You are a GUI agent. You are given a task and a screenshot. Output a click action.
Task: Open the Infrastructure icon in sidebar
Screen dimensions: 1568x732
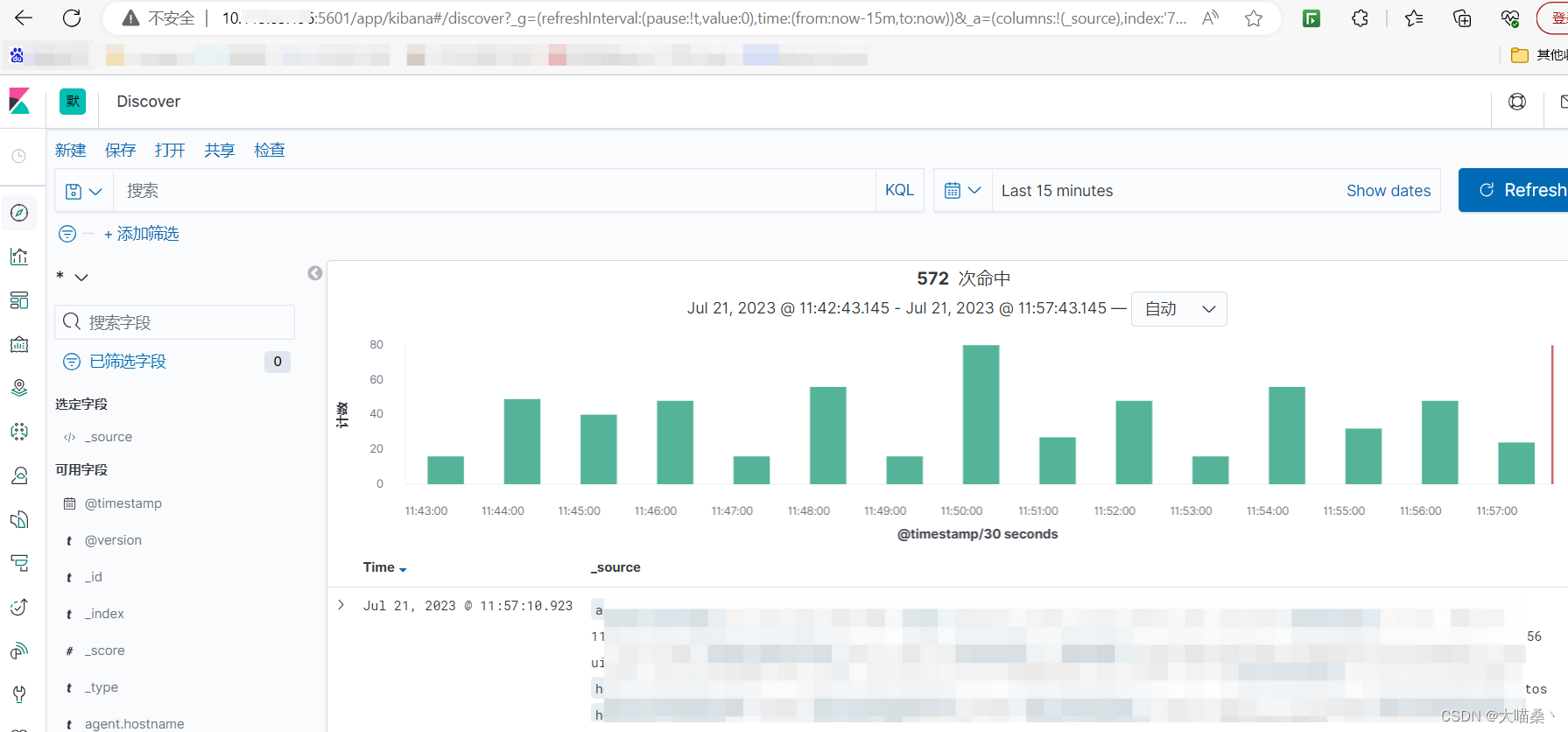coord(19,475)
